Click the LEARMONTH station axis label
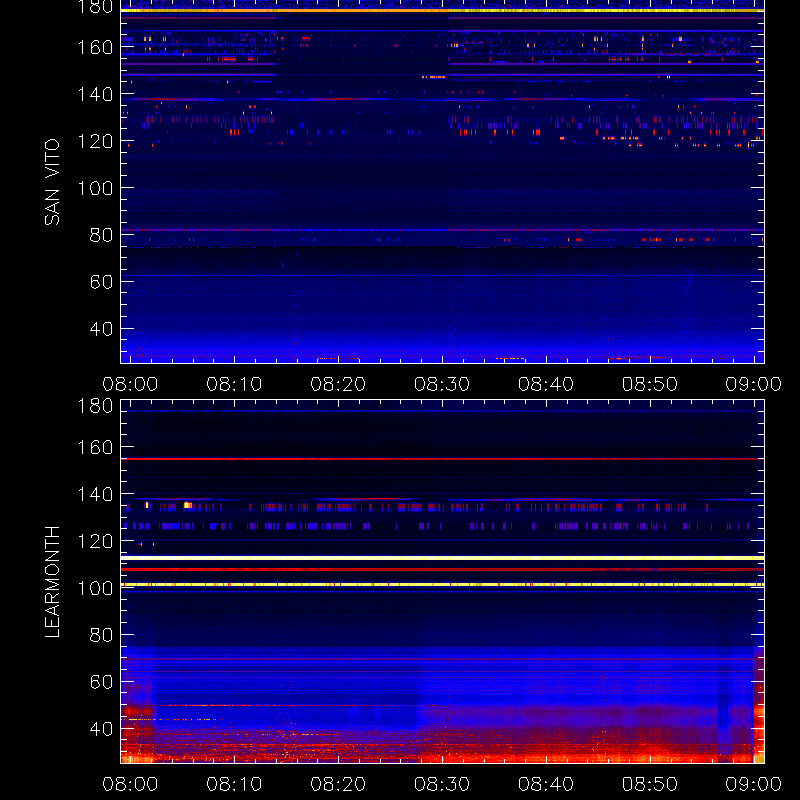Viewport: 800px width, 800px height. [x=52, y=582]
